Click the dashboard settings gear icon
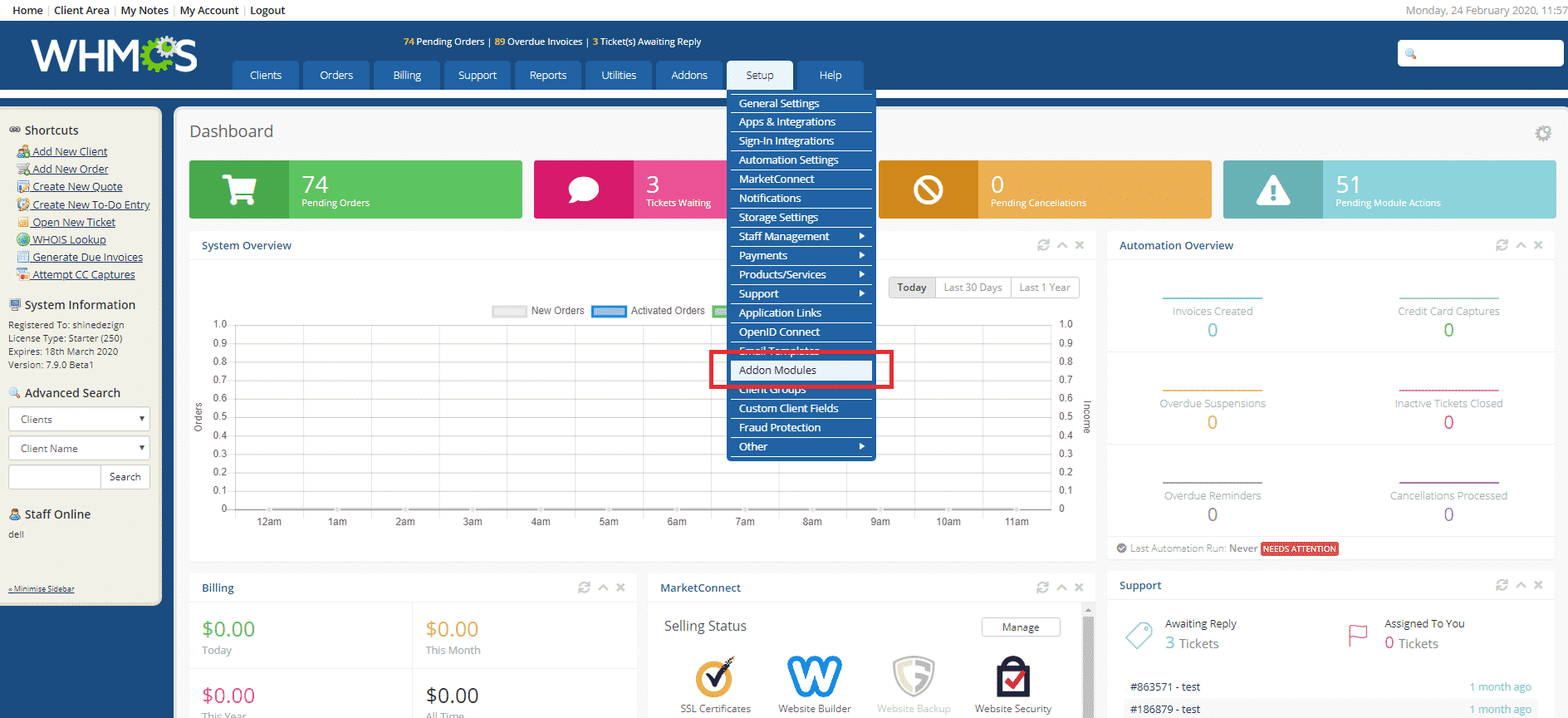The image size is (1568, 718). click(x=1542, y=133)
